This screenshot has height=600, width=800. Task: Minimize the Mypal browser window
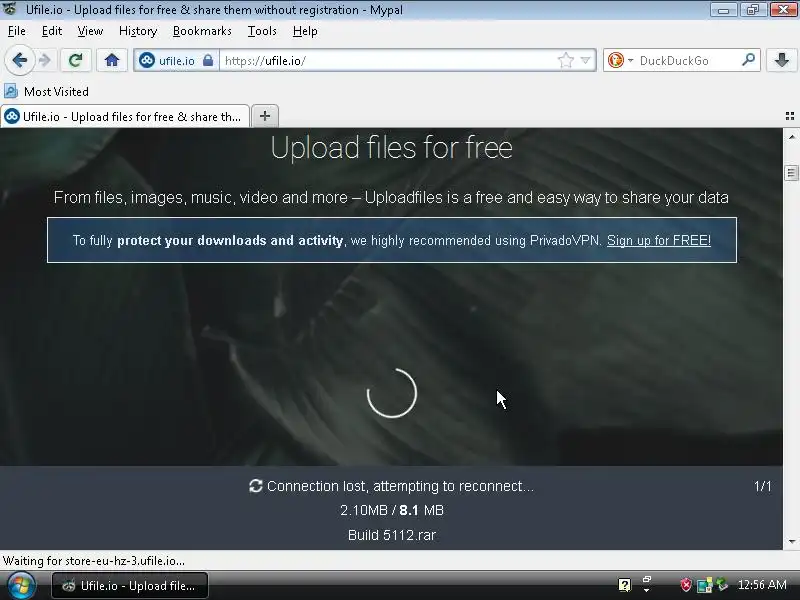click(x=723, y=10)
